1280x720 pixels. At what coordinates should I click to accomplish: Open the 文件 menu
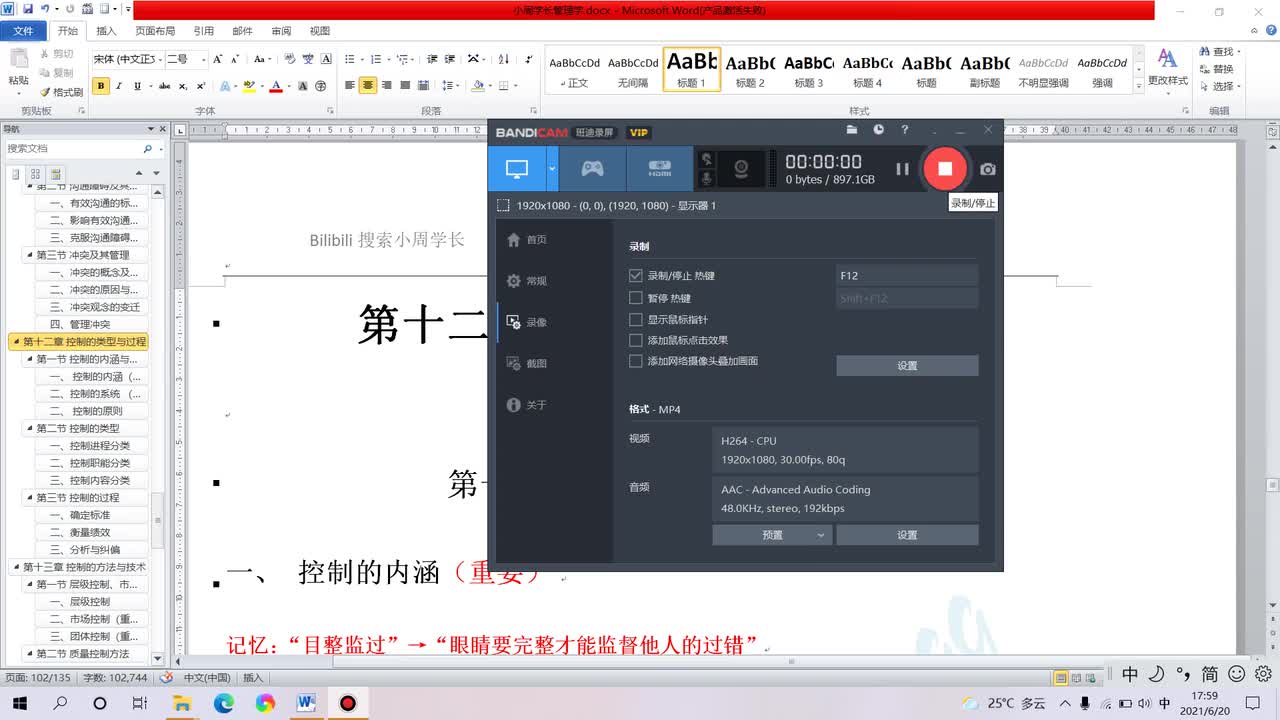coord(23,31)
